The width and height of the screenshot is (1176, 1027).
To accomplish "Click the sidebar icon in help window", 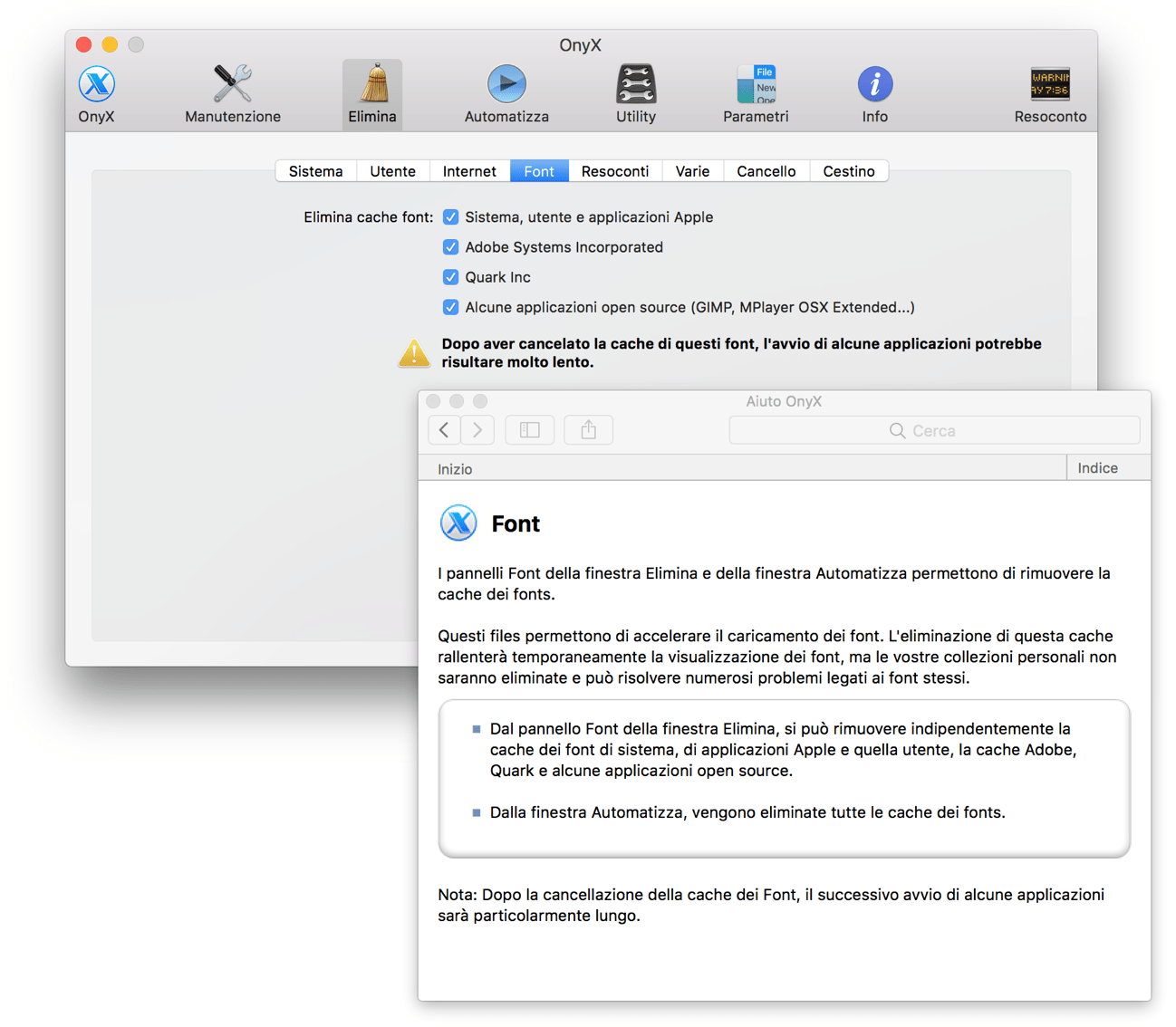I will 529,429.
